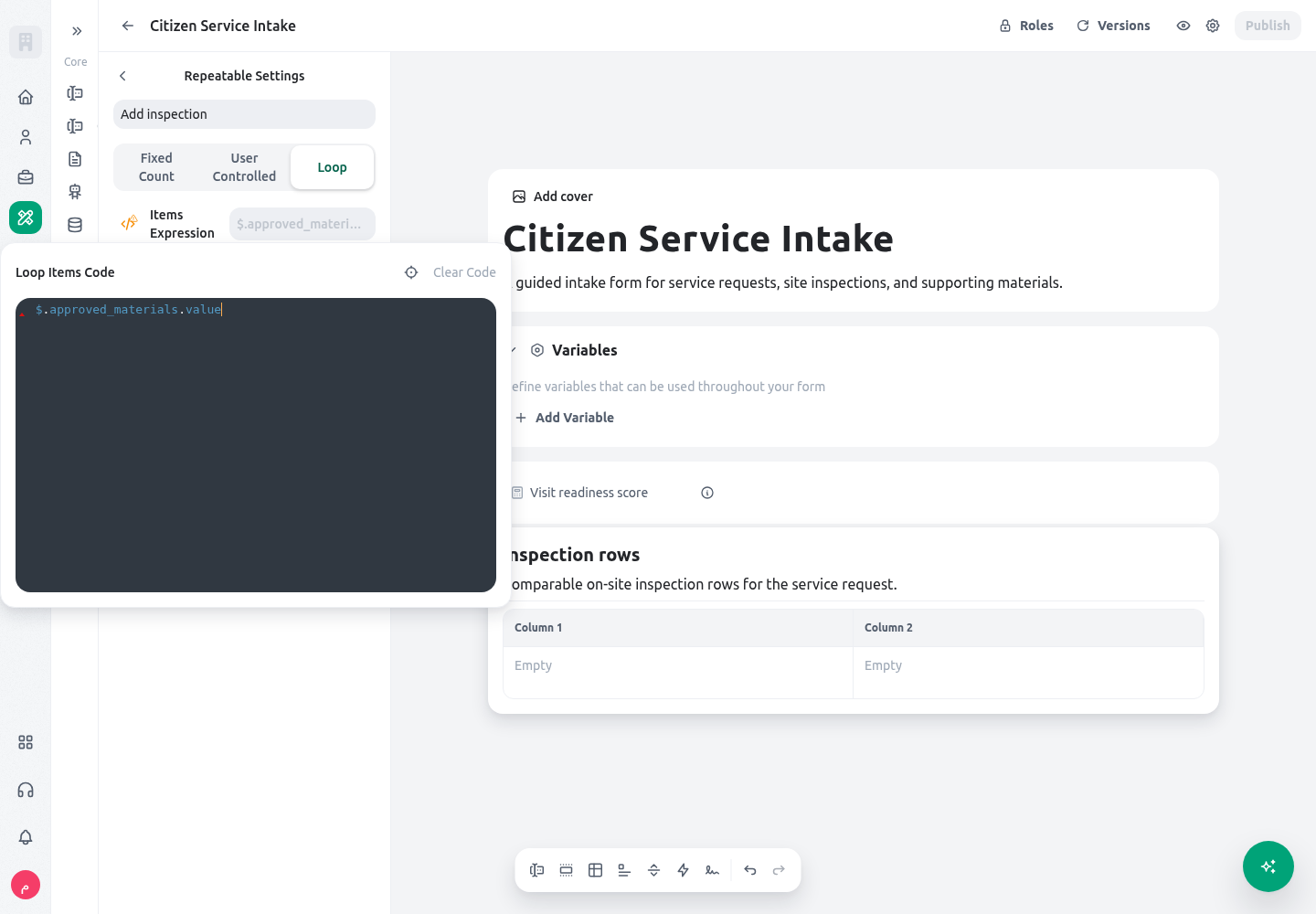This screenshot has width=1316, height=914.
Task: Open the headset support icon
Action: point(26,790)
